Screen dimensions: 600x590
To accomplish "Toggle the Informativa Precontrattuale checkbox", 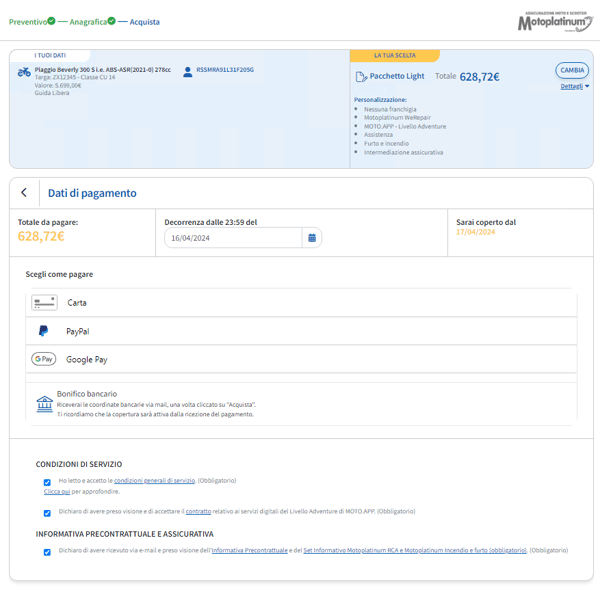I will click(47, 552).
